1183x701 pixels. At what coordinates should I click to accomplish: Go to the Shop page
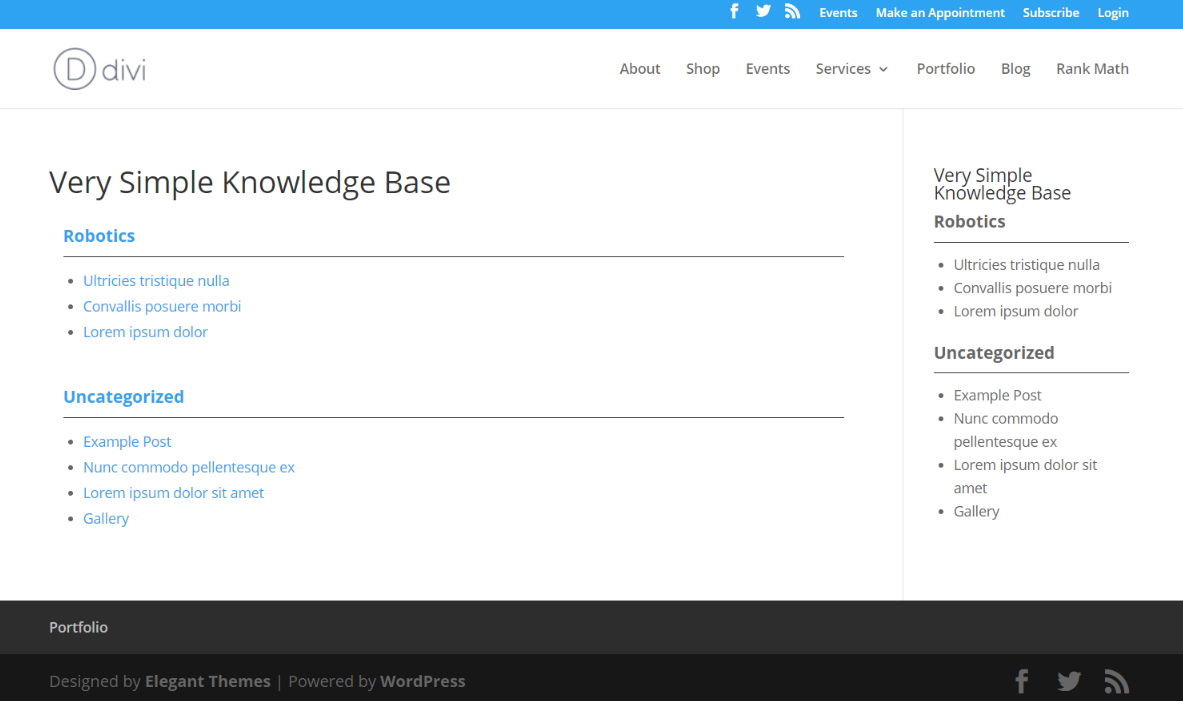pos(702,69)
